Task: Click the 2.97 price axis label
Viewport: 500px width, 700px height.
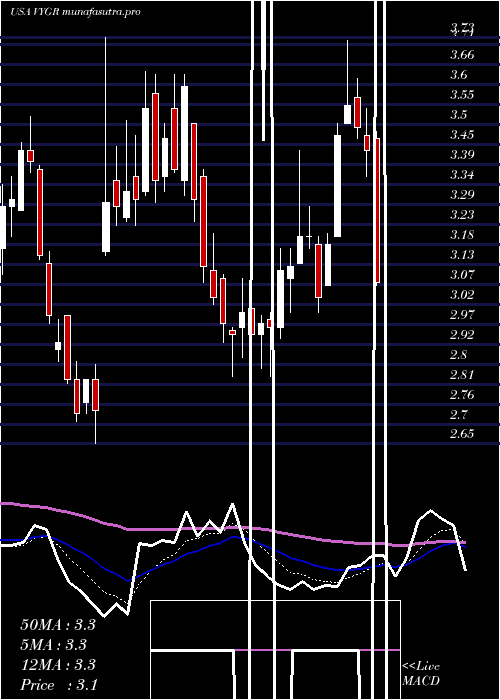Action: [462, 315]
